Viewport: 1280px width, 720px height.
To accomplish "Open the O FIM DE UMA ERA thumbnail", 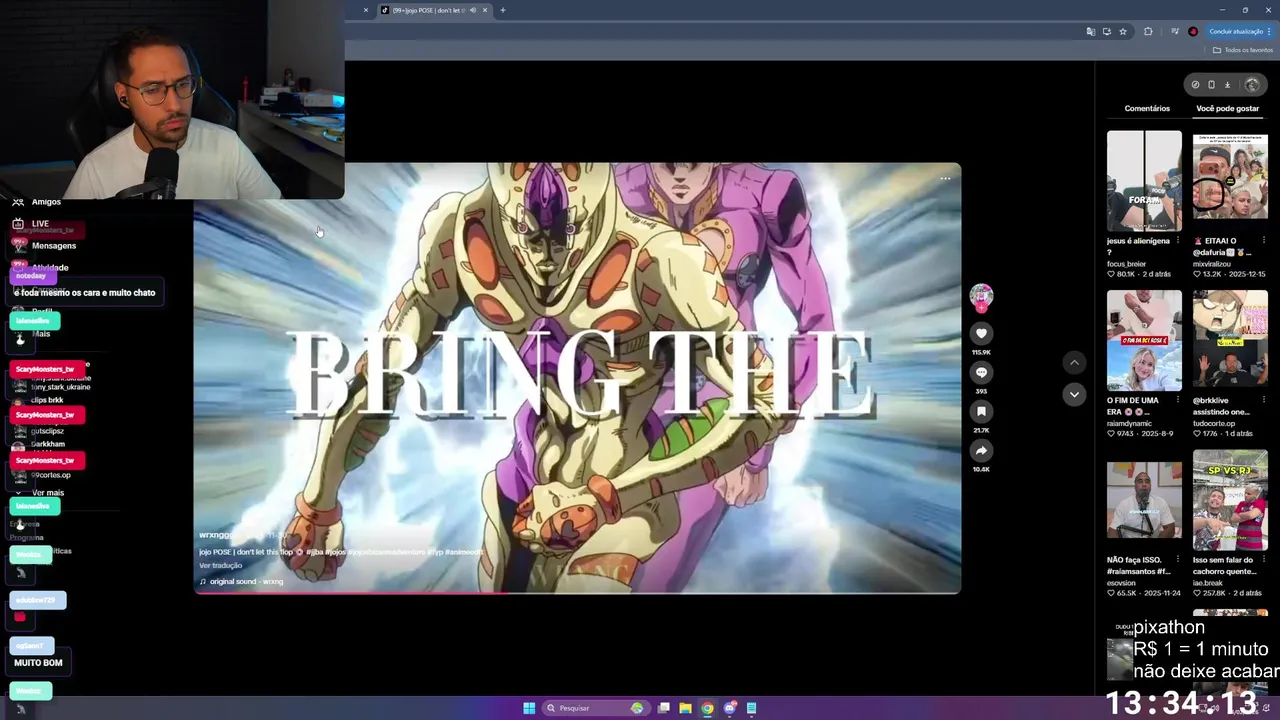I will 1144,340.
